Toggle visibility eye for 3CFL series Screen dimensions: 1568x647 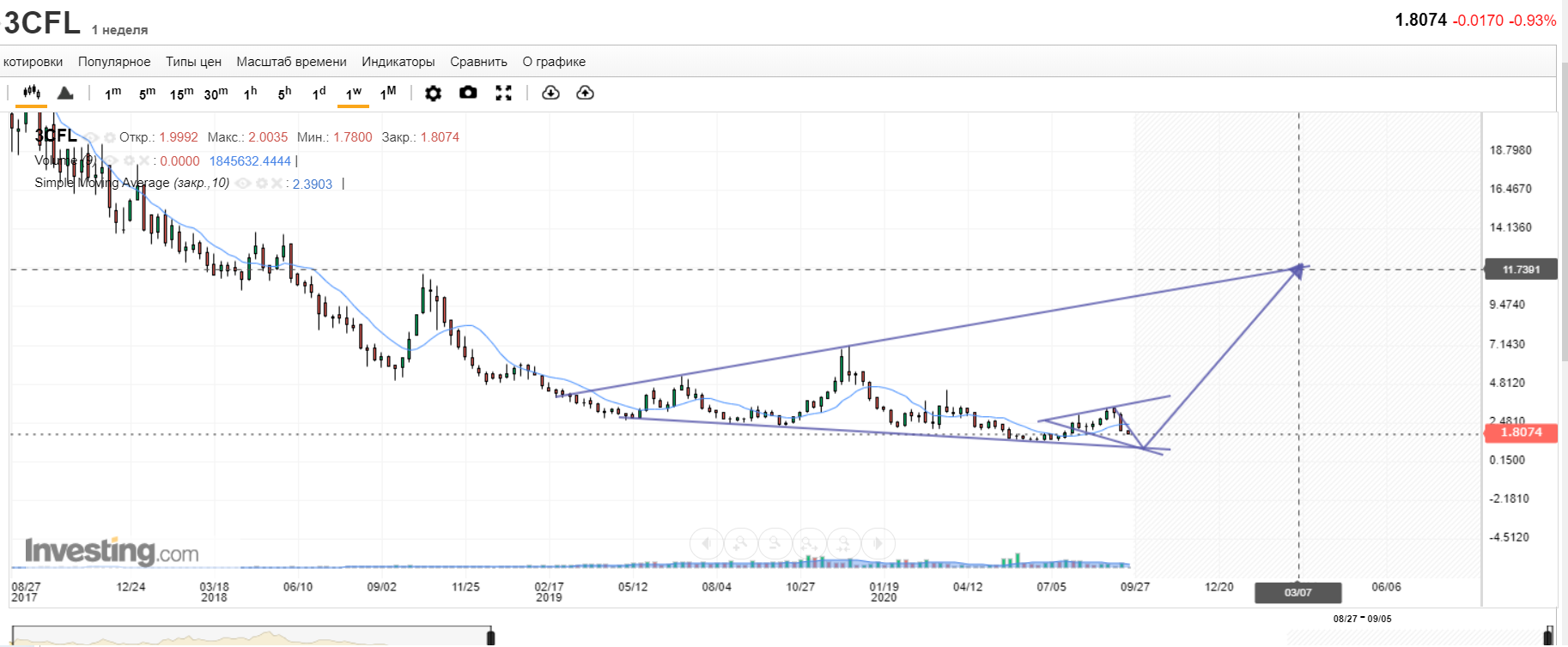(x=91, y=137)
